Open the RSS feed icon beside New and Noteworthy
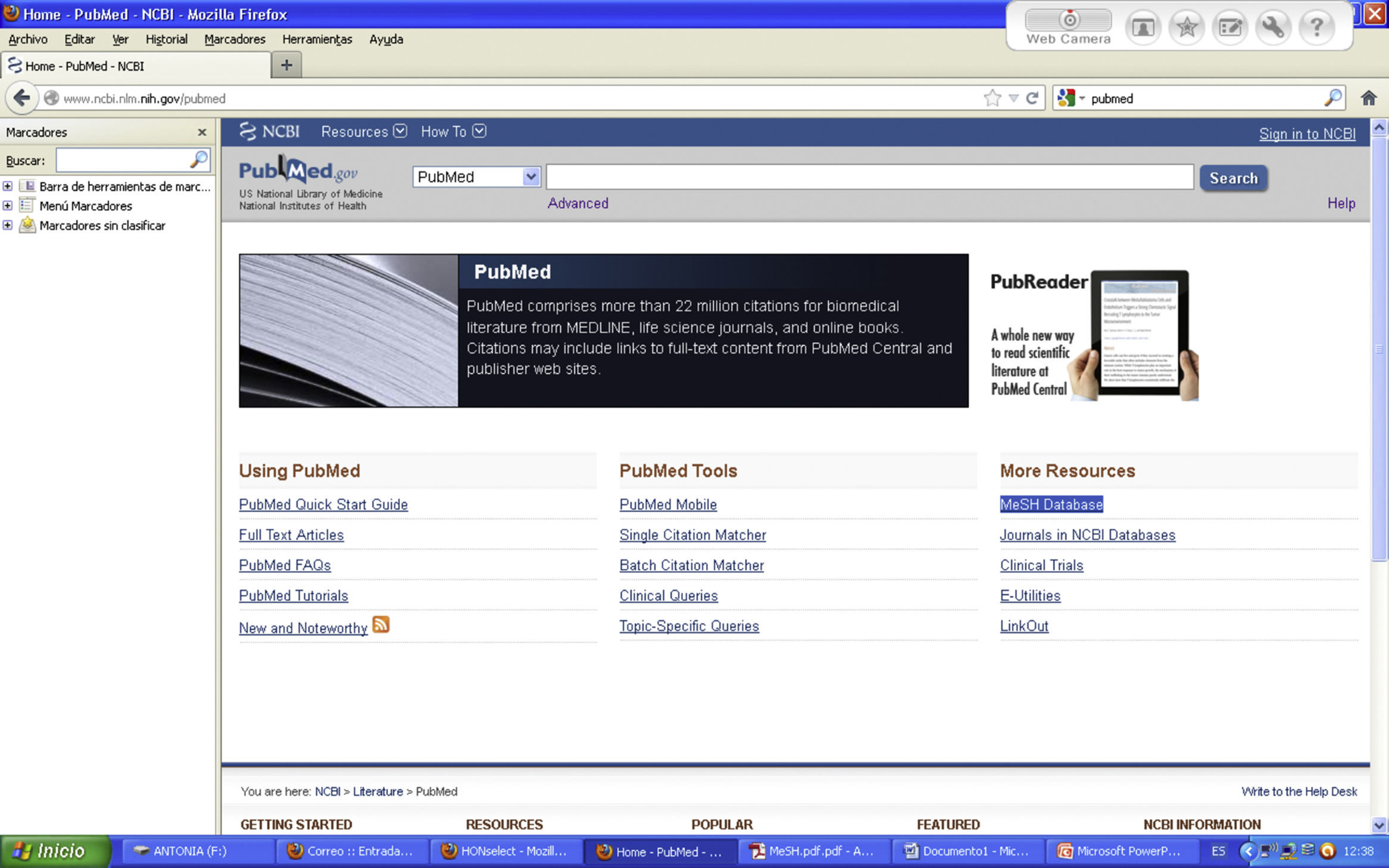1389x868 pixels. [381, 625]
